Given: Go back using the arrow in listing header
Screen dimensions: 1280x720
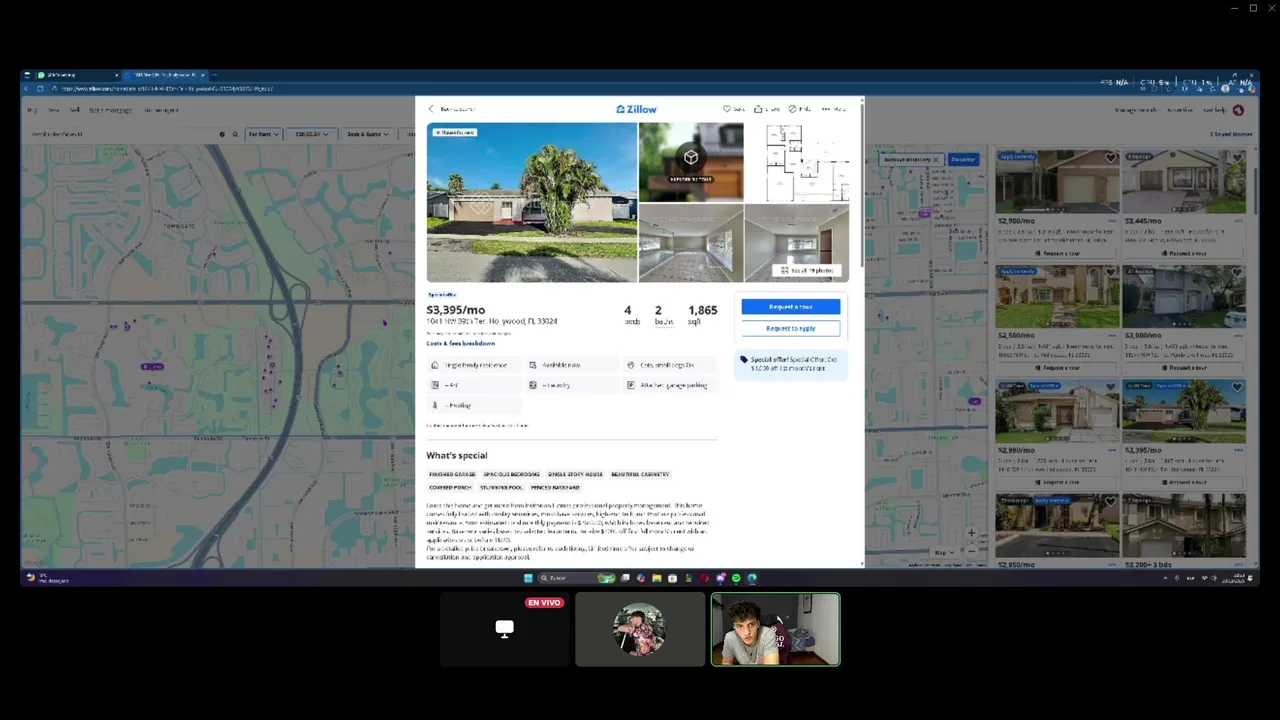Looking at the screenshot, I should [x=431, y=109].
